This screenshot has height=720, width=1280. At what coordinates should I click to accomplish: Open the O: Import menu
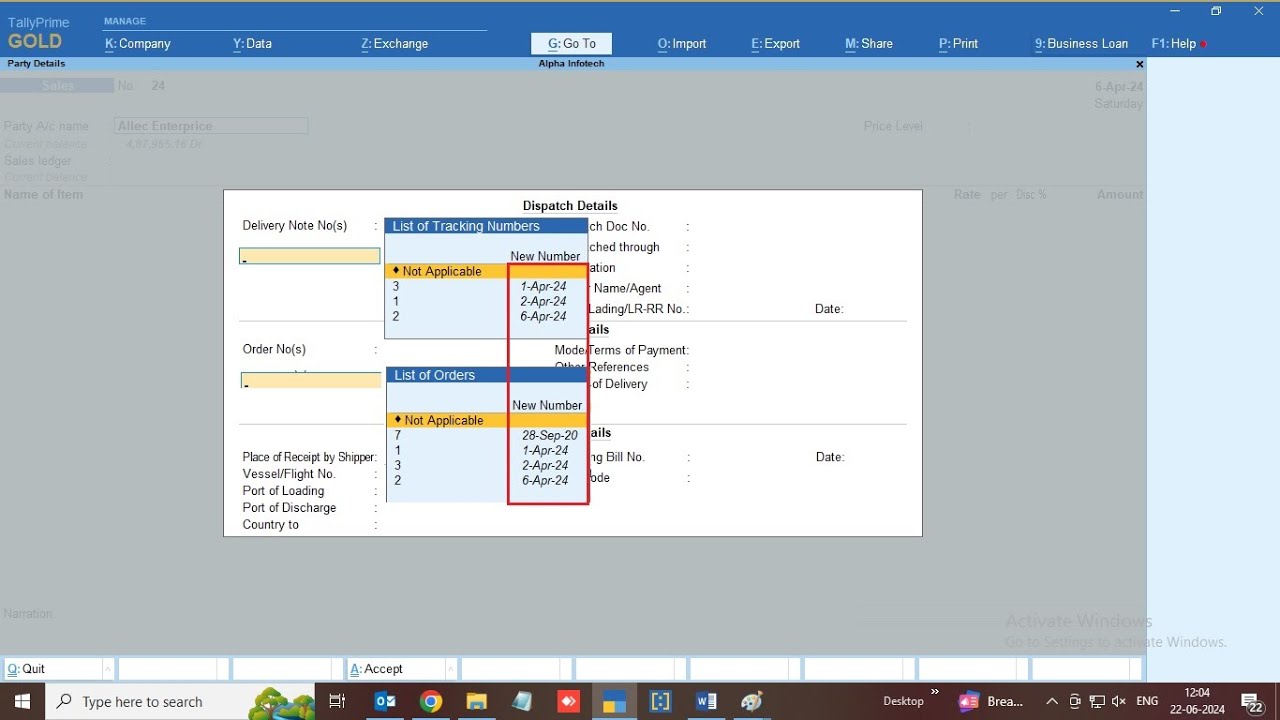682,44
